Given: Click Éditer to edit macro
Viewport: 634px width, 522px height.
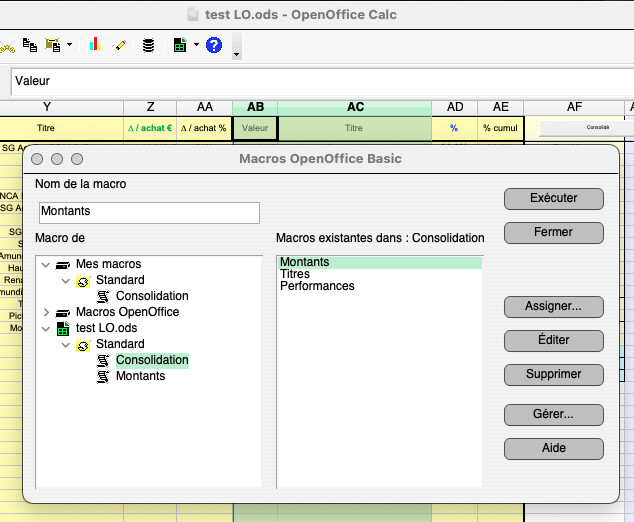Looking at the screenshot, I should point(554,340).
